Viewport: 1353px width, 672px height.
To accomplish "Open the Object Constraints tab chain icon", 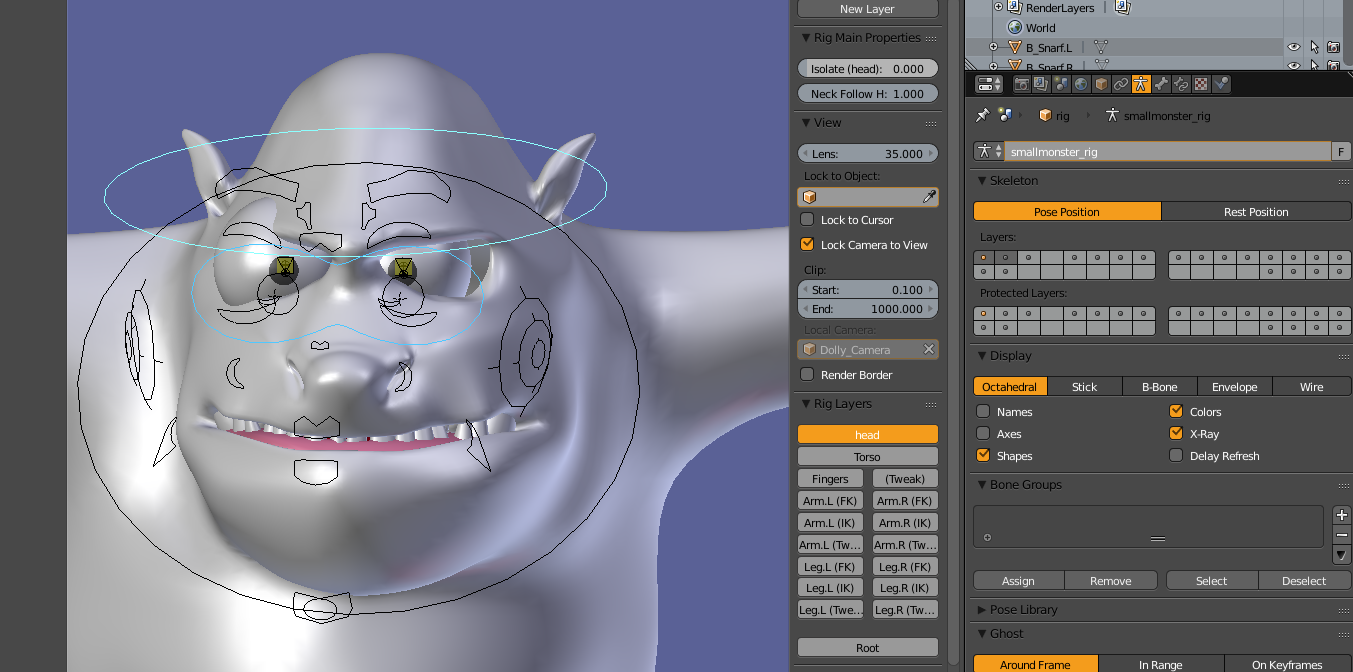I will click(1121, 85).
